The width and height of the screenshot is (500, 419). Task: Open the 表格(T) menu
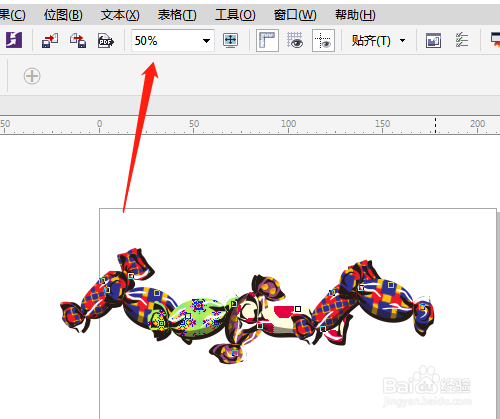[177, 15]
